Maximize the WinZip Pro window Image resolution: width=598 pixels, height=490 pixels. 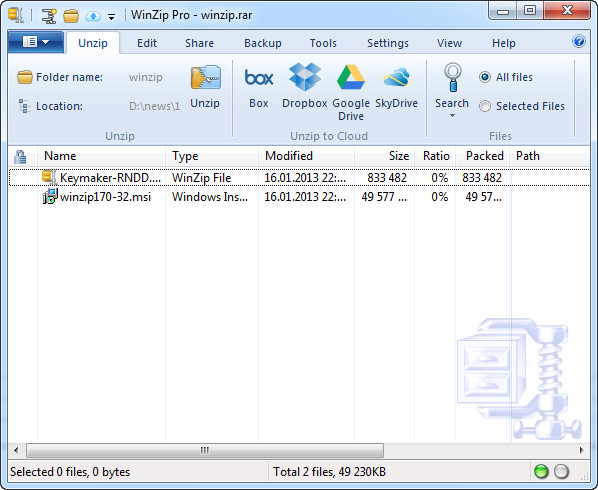[x=530, y=11]
